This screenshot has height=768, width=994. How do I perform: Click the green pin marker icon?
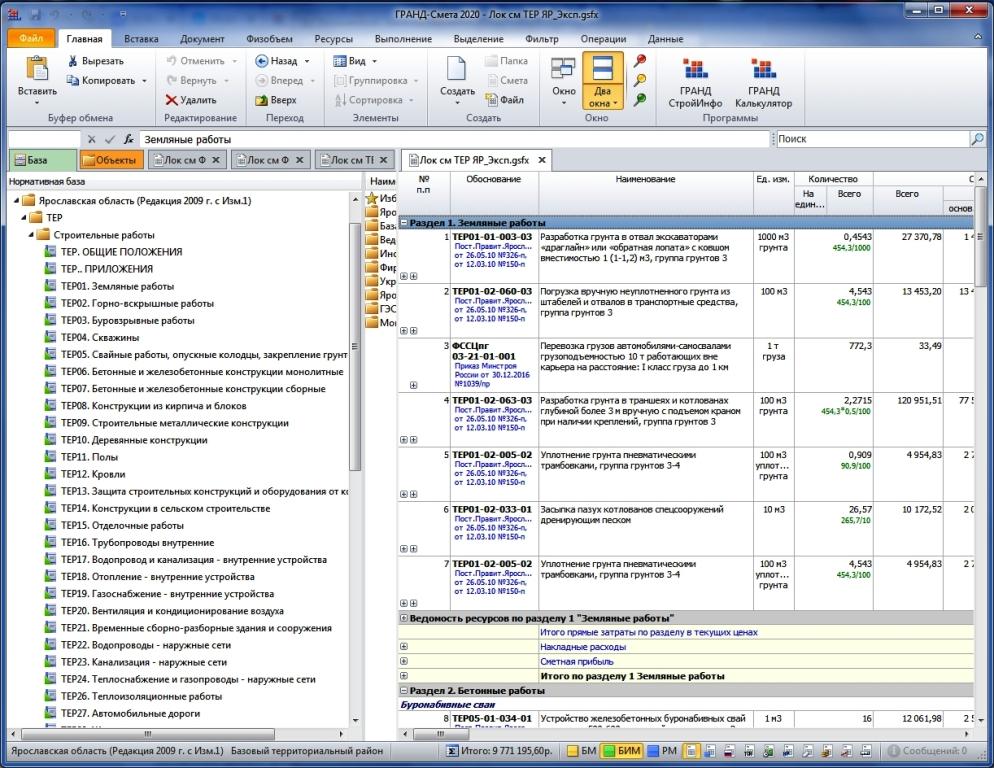(x=640, y=100)
